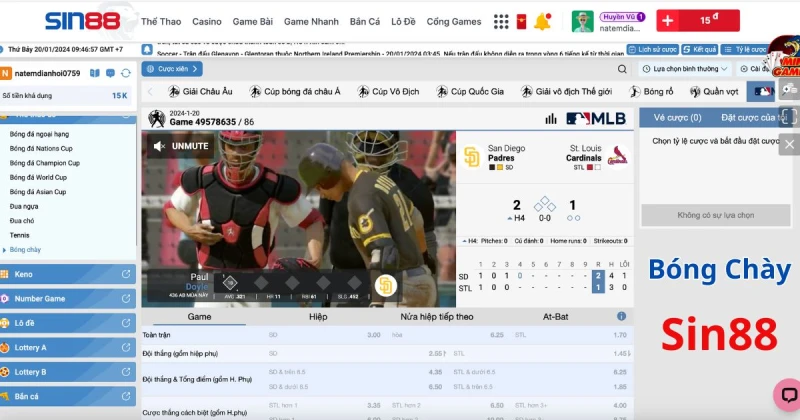Screen dimensions: 800x420
Task: Click the SIN88 logo
Action: click(x=83, y=21)
